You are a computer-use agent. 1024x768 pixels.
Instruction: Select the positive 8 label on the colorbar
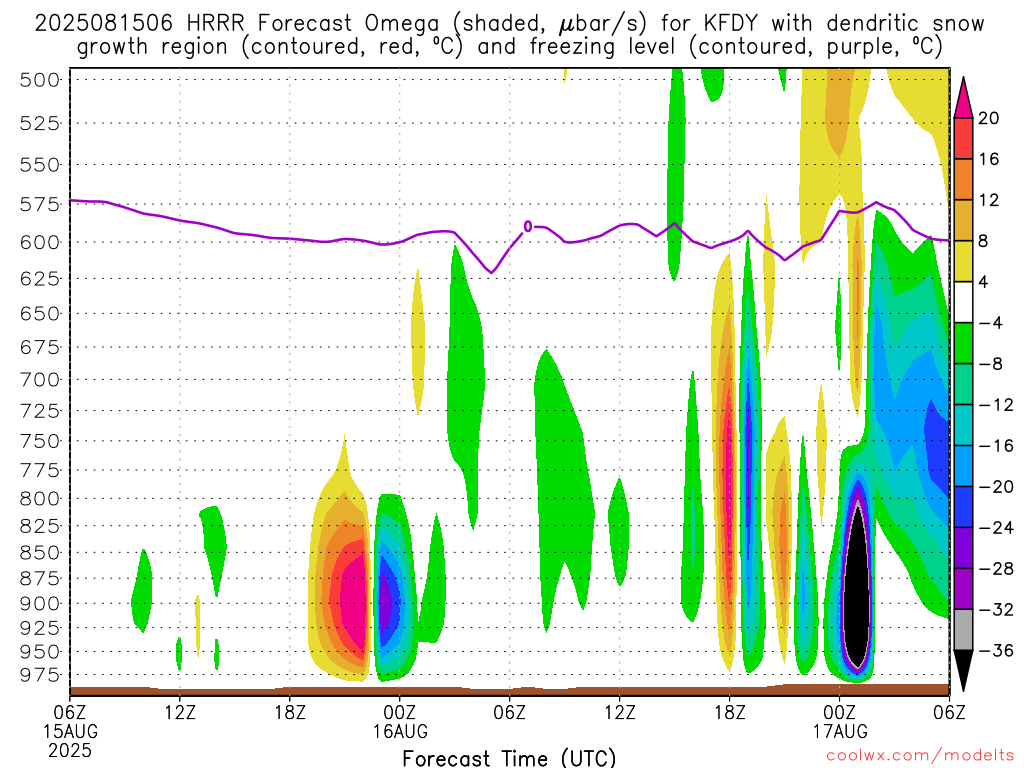coord(984,242)
